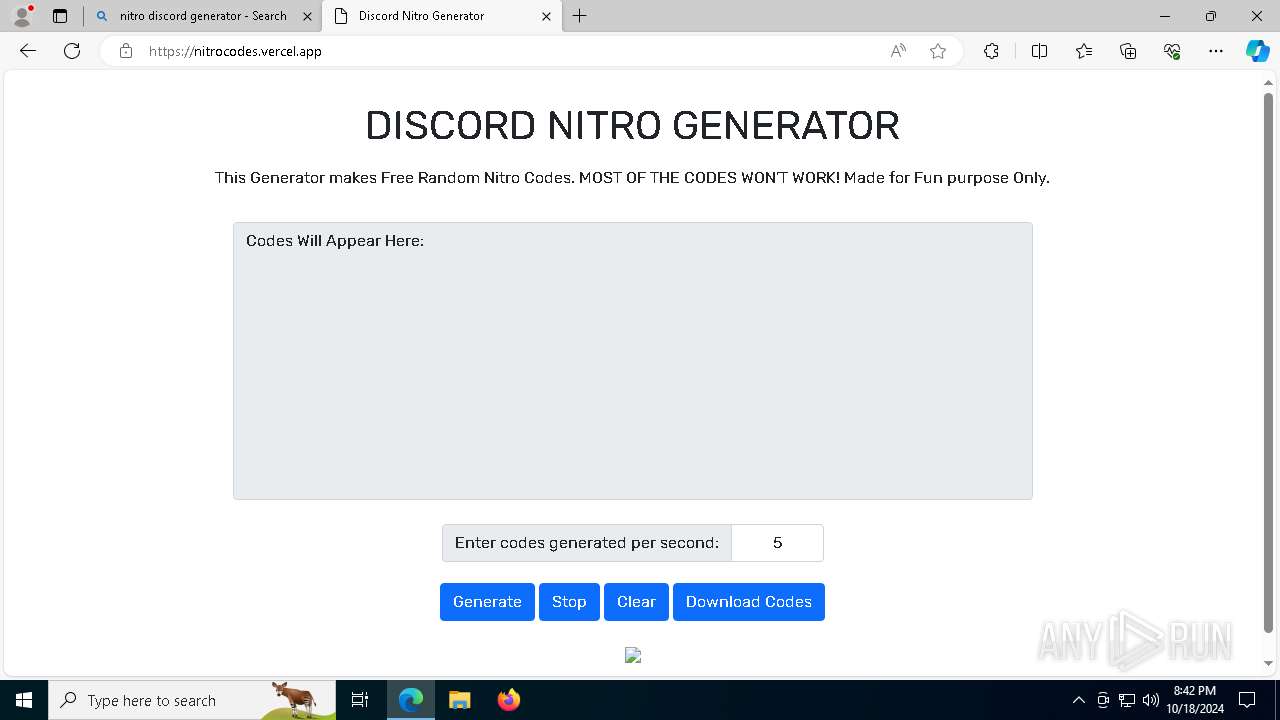The width and height of the screenshot is (1280, 720).
Task: Restore down the Edge window
Action: 1211,16
